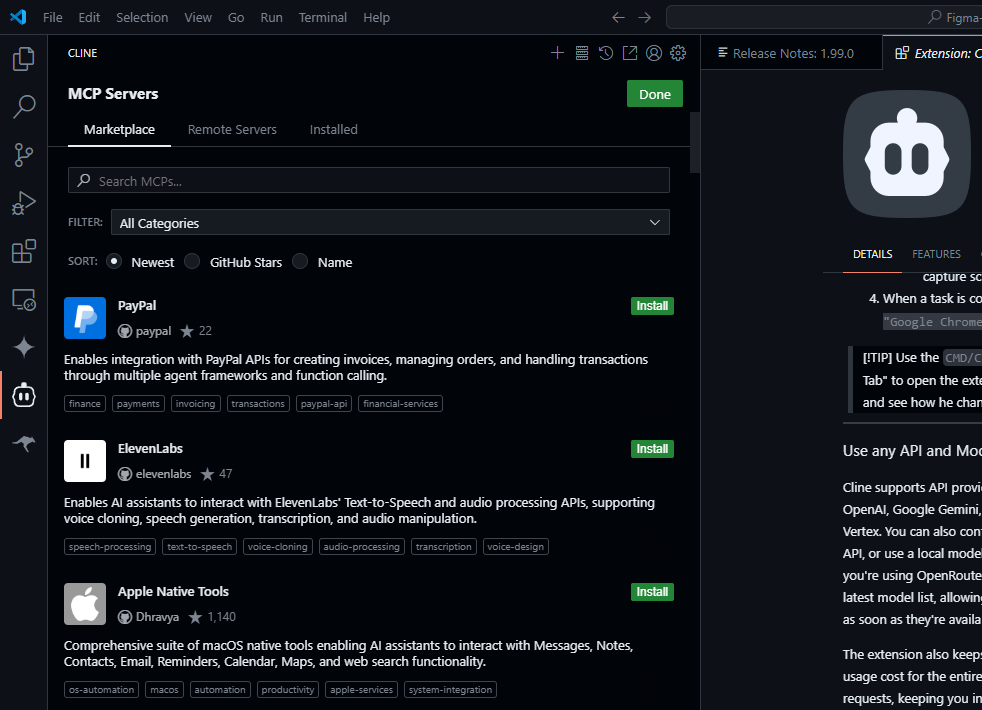Open the kangaroo extension icon in activity bar

click(24, 443)
